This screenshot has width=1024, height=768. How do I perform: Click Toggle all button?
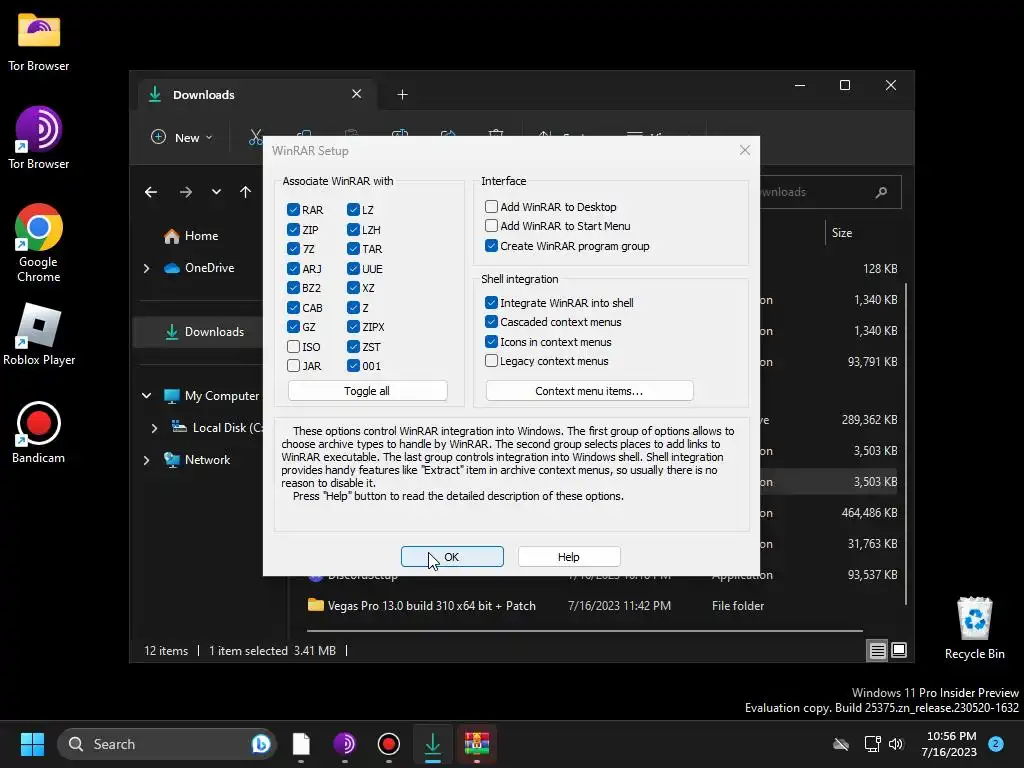[x=367, y=391]
